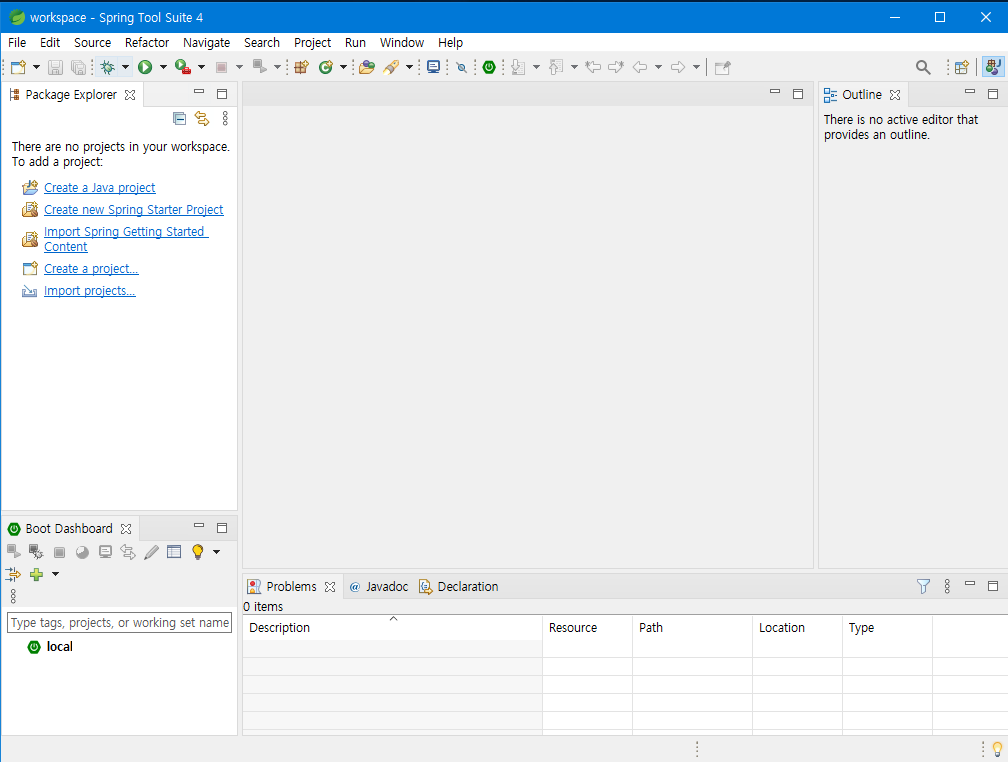
Task: Expand Boot Dashboard lightbulb dropdown arrow
Action: click(217, 552)
